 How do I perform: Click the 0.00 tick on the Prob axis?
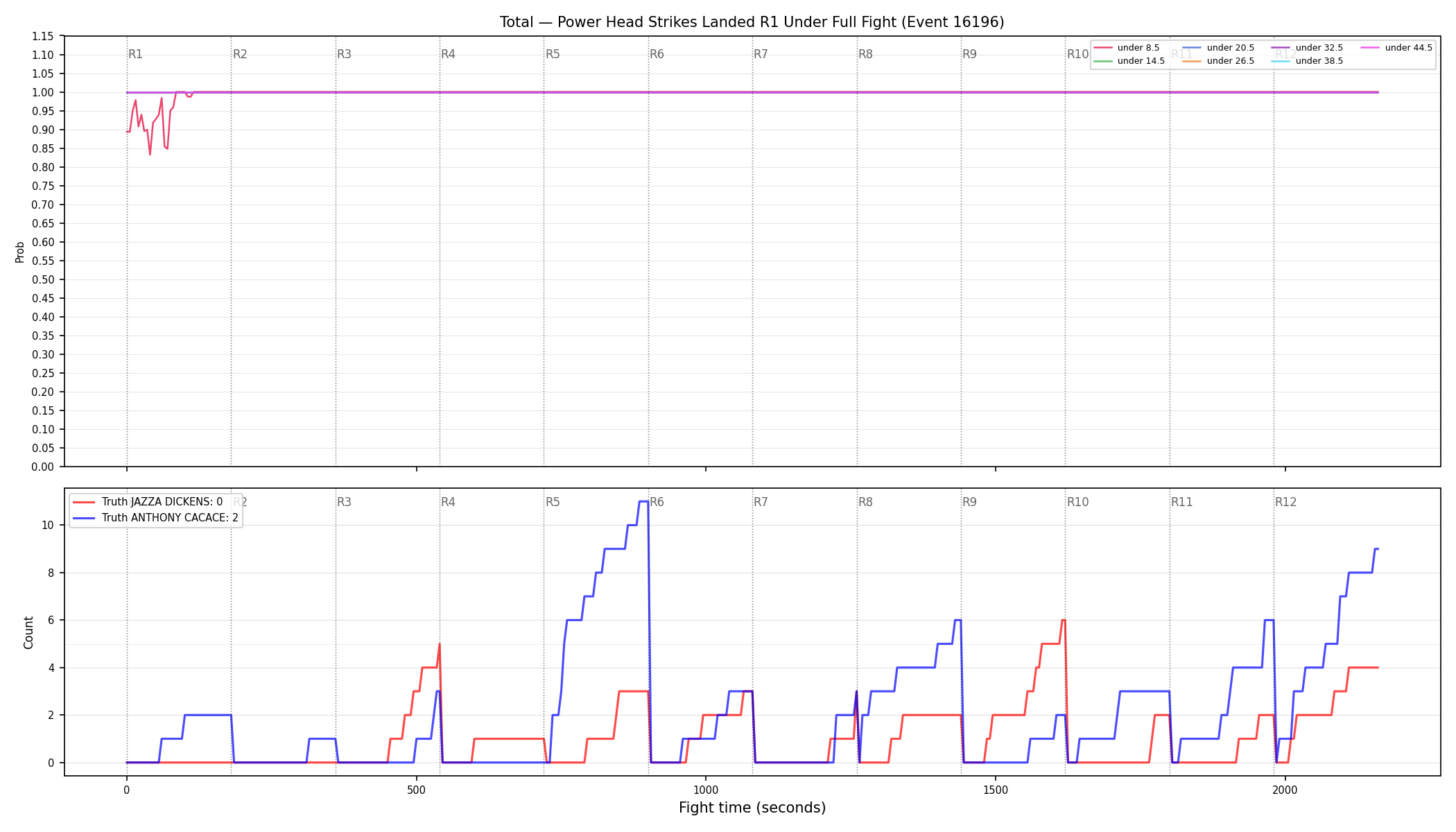(42, 467)
